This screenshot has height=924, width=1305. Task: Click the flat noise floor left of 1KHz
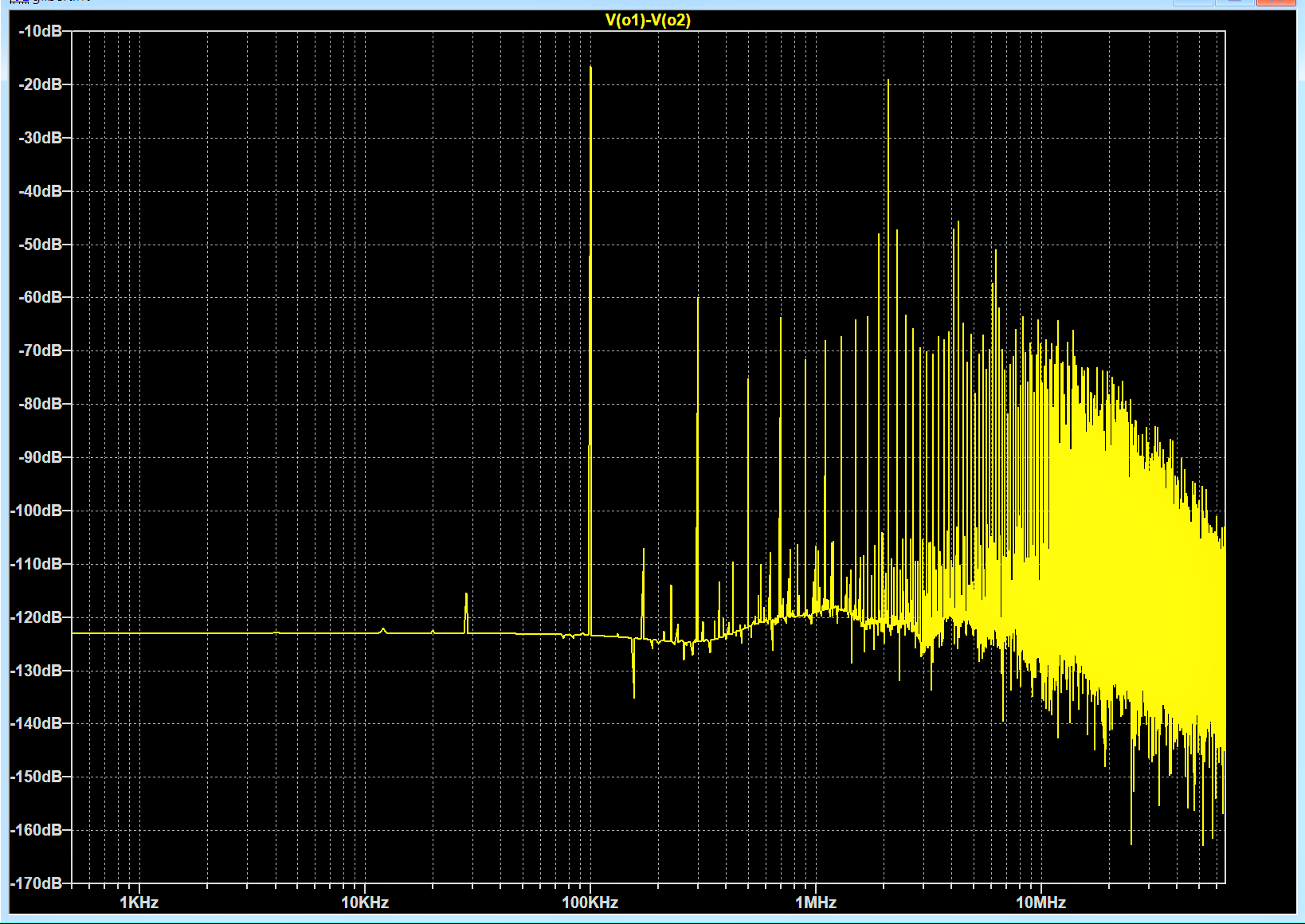104,633
